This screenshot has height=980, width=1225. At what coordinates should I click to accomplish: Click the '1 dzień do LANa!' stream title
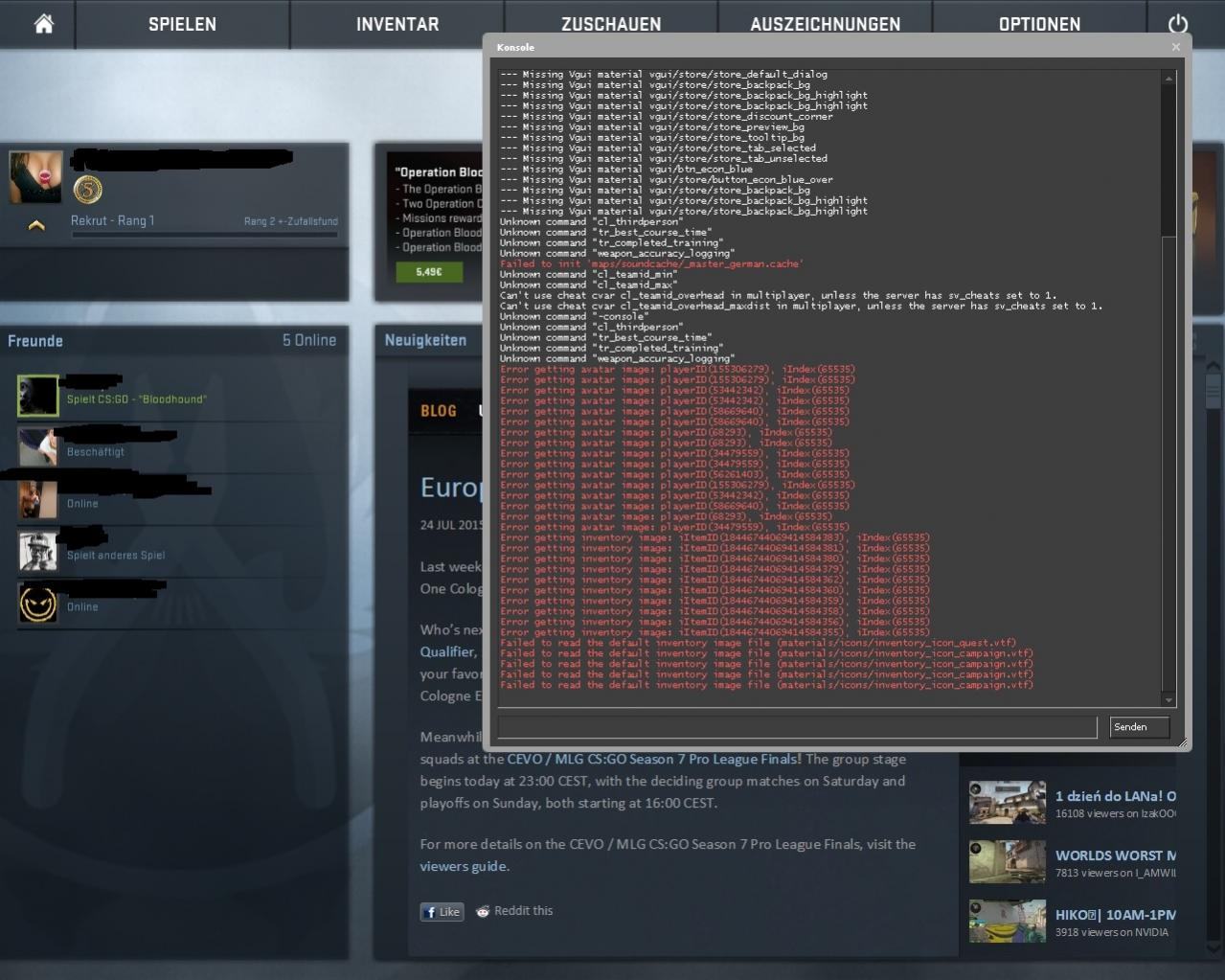[x=1116, y=796]
